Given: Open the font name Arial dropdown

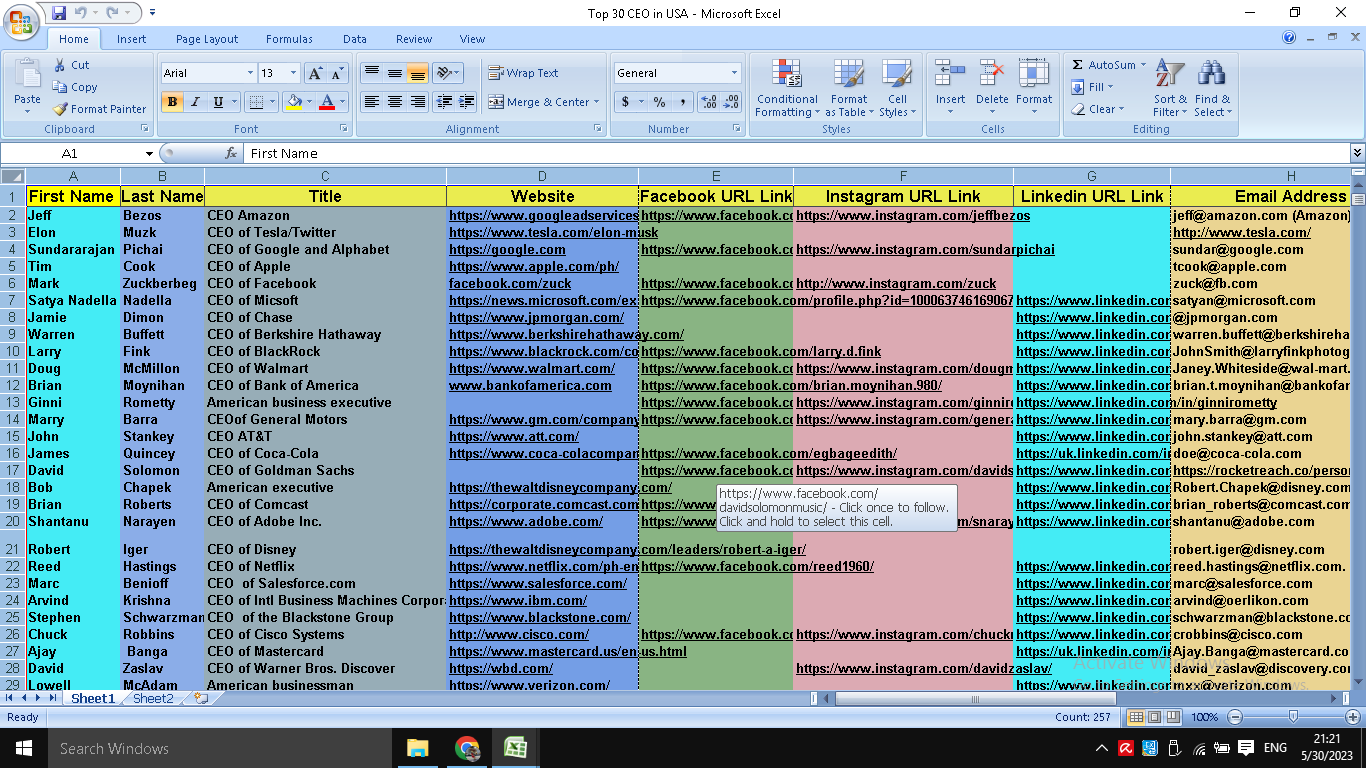Looking at the screenshot, I should [x=250, y=73].
